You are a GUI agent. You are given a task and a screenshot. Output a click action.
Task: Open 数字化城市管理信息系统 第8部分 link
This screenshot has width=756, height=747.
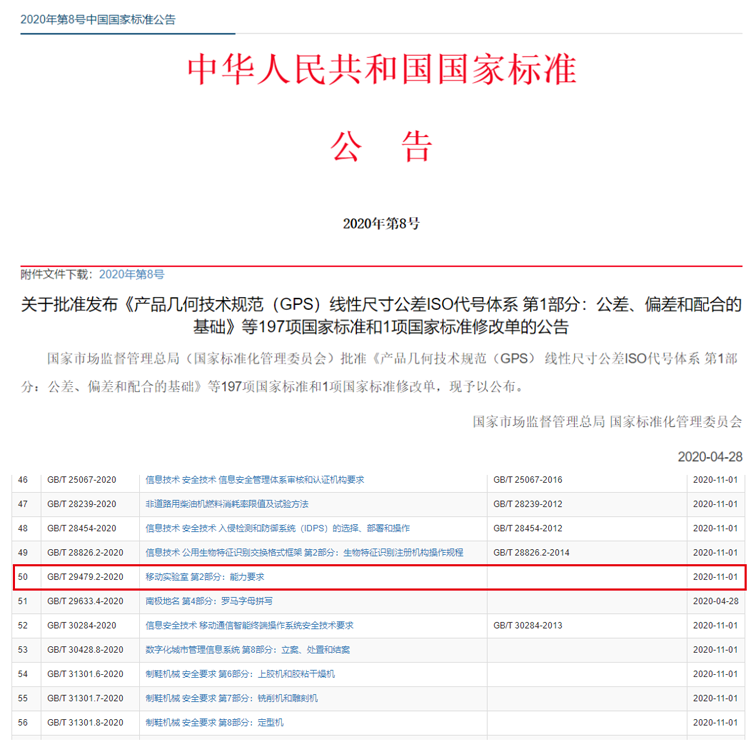pyautogui.click(x=247, y=650)
